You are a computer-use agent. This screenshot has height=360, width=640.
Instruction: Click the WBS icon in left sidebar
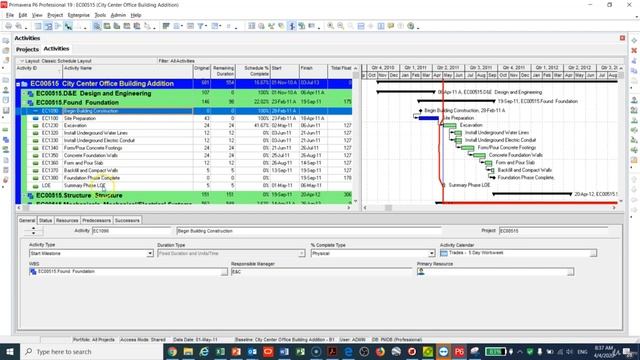tap(6, 140)
